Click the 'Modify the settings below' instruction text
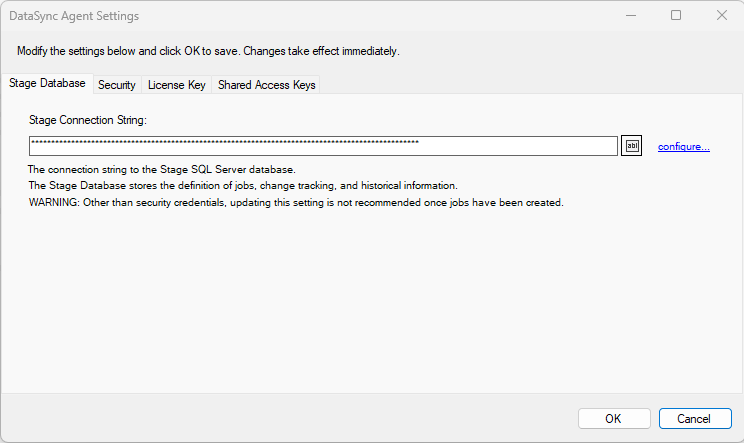744x443 pixels. 208,51
